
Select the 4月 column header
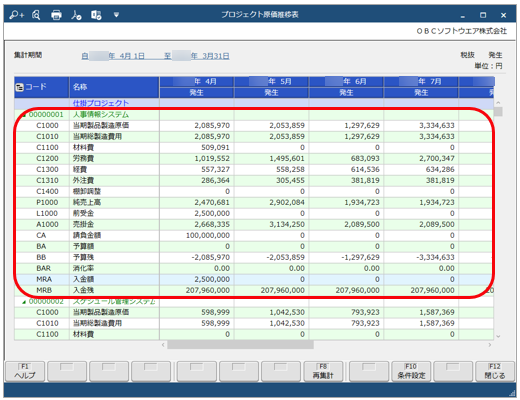pos(197,82)
